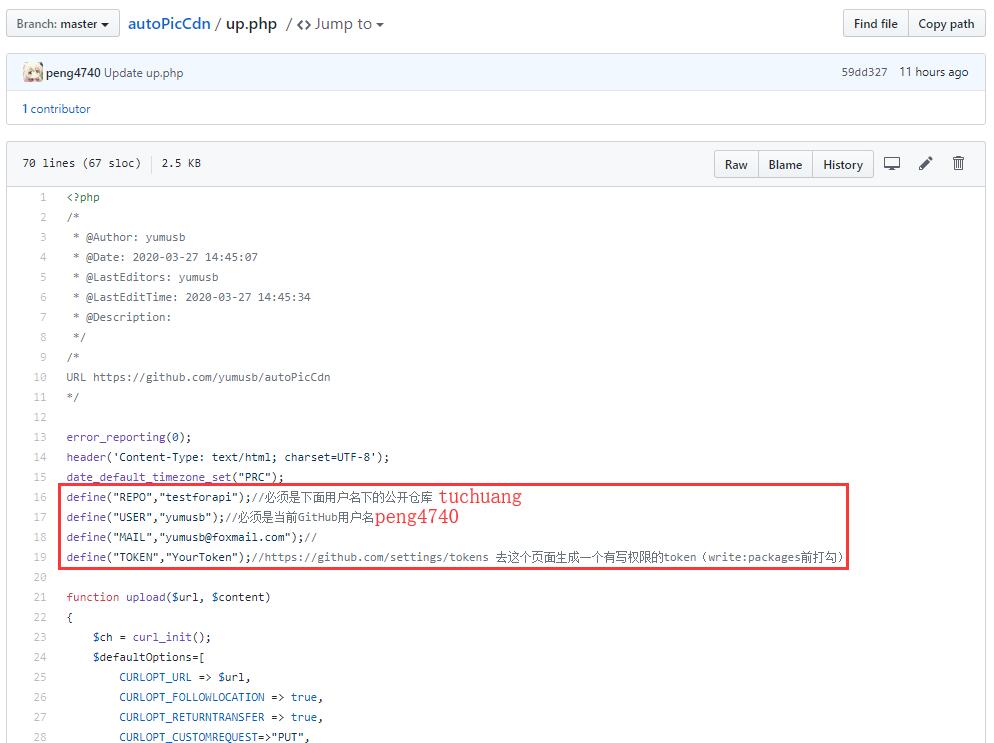Click the CURLOPT_RETURNTRANSFER => true line
Image resolution: width=994 pixels, height=743 pixels.
click(221, 717)
